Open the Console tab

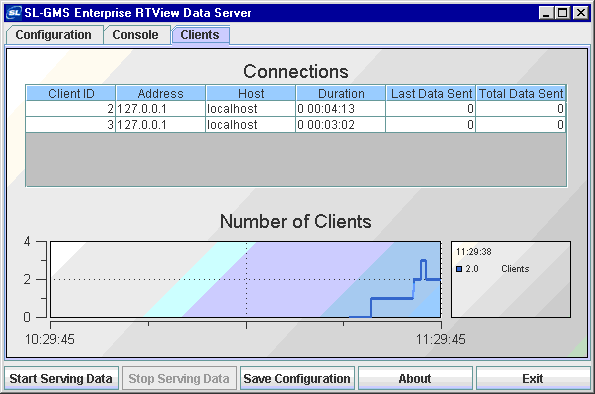pos(135,35)
